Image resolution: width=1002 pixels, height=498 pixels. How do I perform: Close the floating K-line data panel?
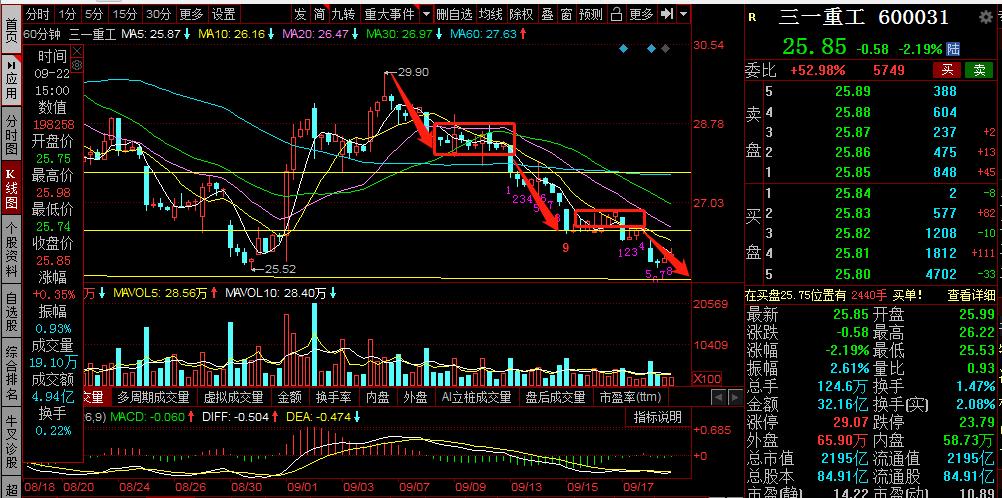coord(77,51)
